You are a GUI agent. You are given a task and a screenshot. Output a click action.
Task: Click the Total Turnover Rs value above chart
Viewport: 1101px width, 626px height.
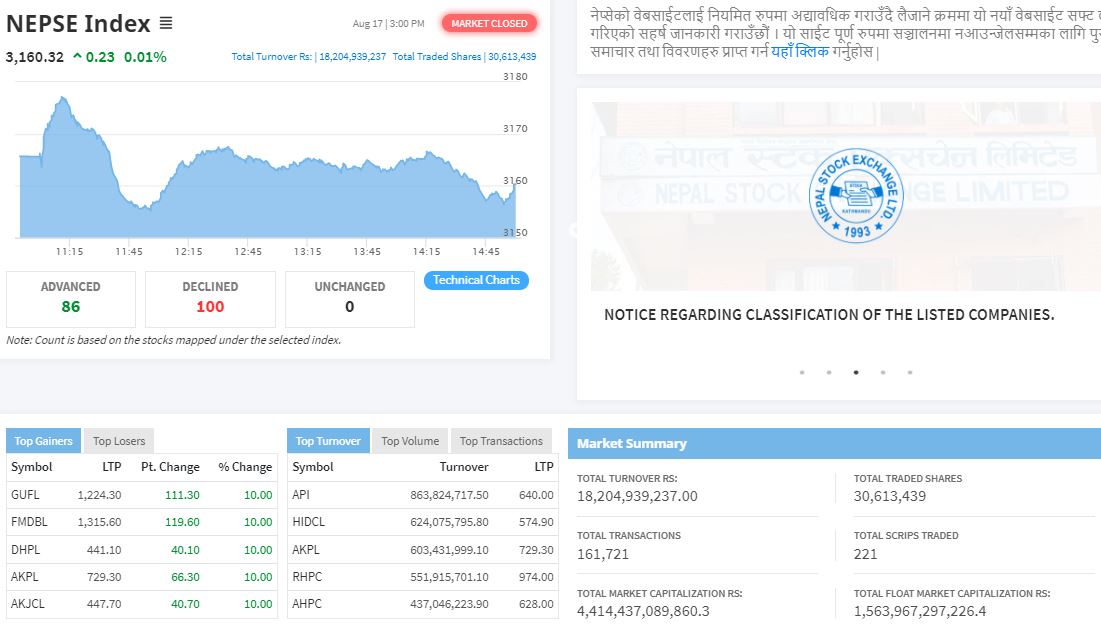click(x=352, y=57)
